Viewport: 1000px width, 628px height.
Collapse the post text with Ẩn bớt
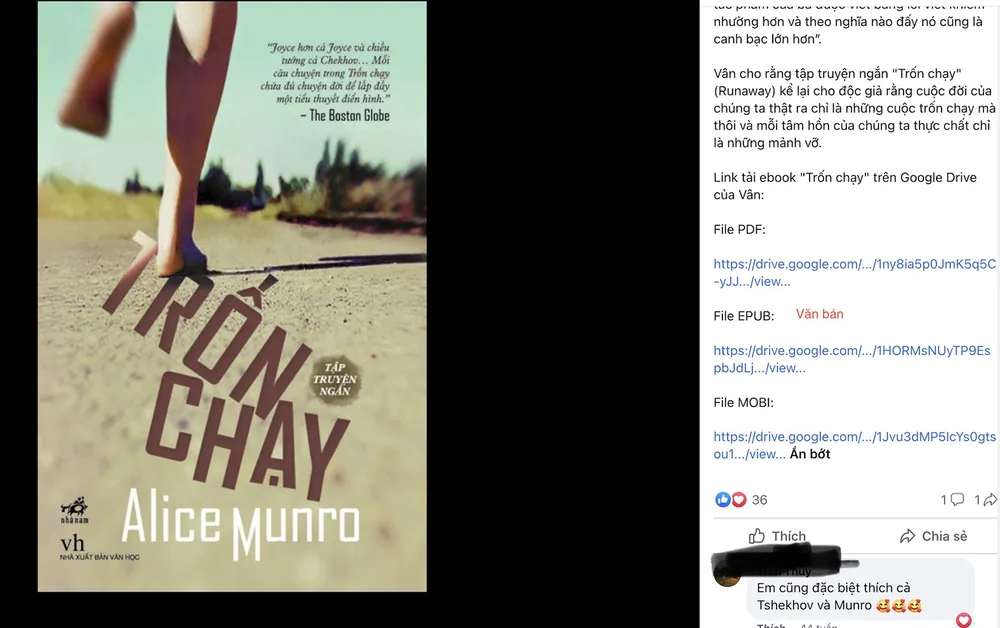(810, 454)
